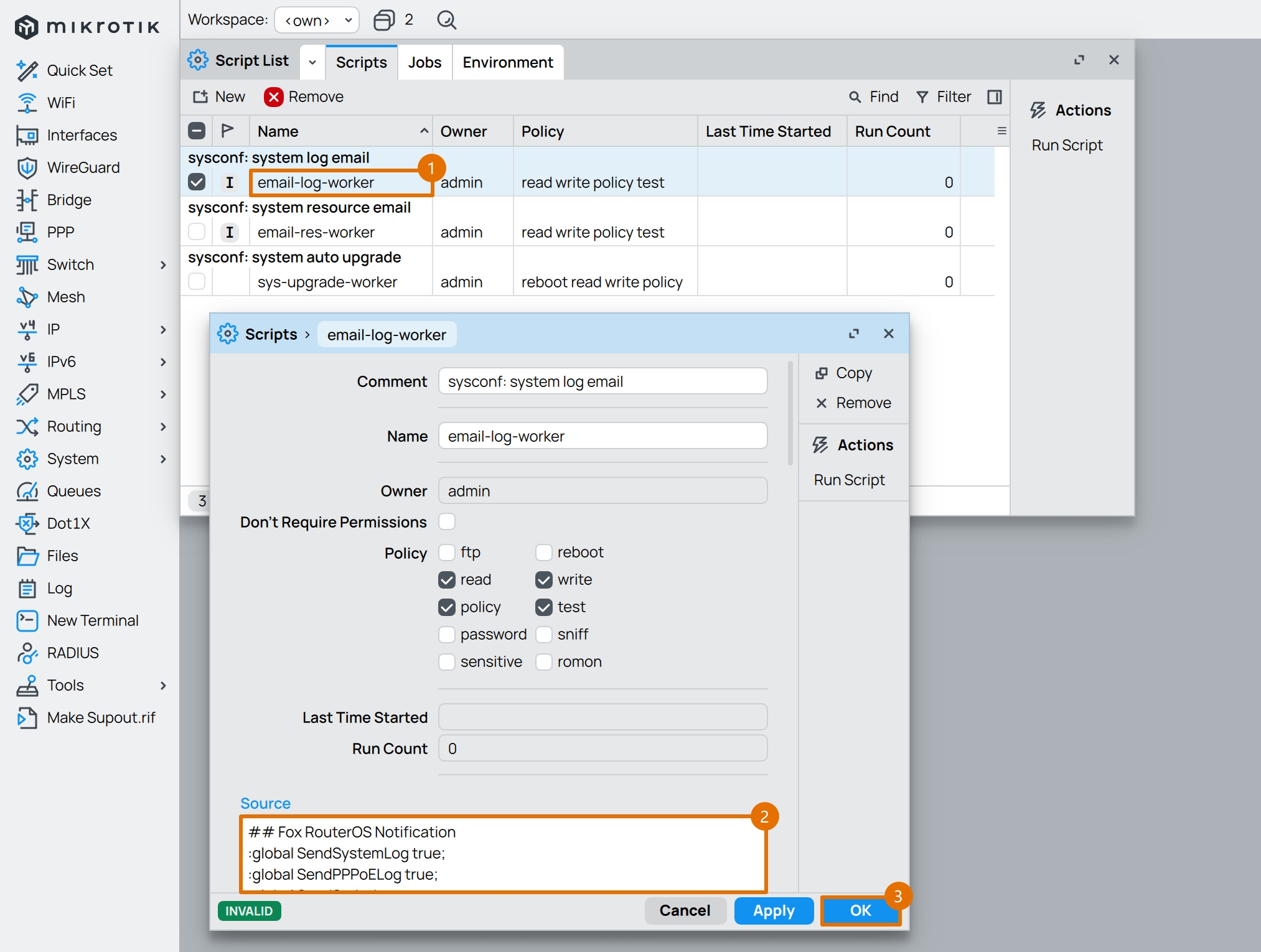Open the WiFi menu icon
Screen dimensions: 1261x952
point(27,103)
